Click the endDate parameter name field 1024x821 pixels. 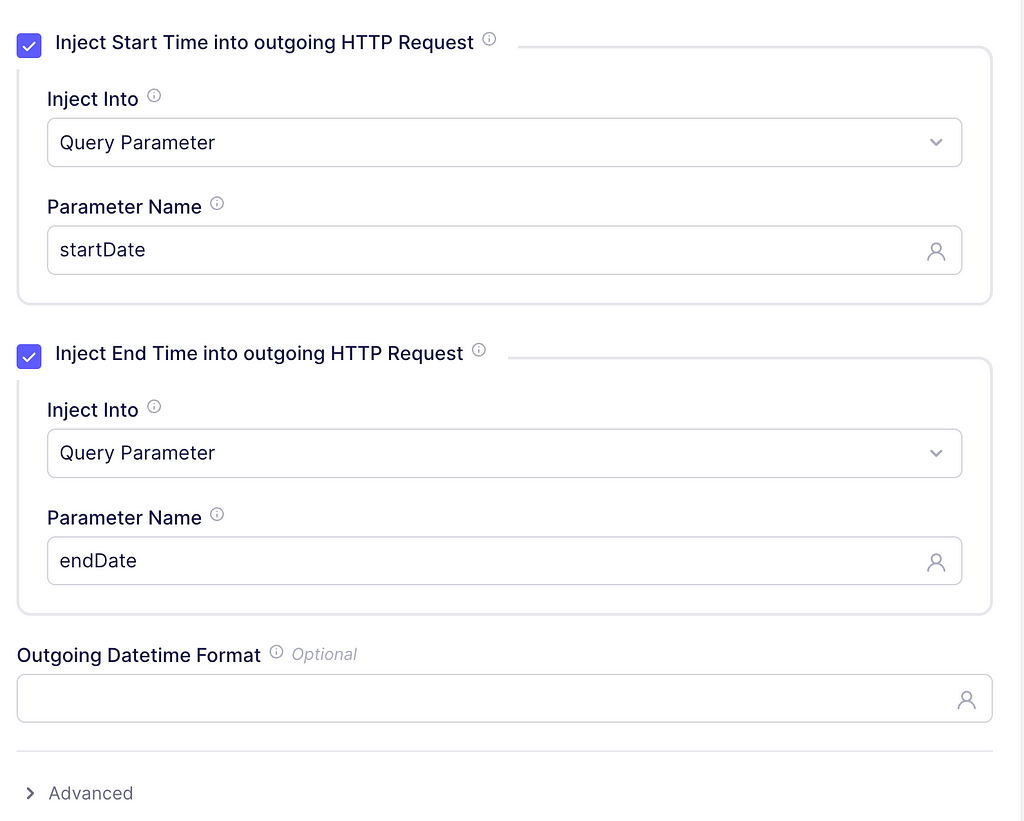(x=504, y=561)
